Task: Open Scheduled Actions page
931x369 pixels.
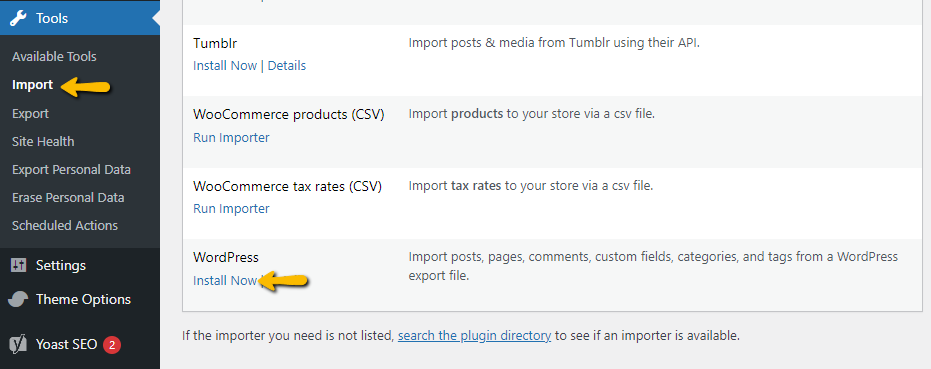Action: point(65,225)
